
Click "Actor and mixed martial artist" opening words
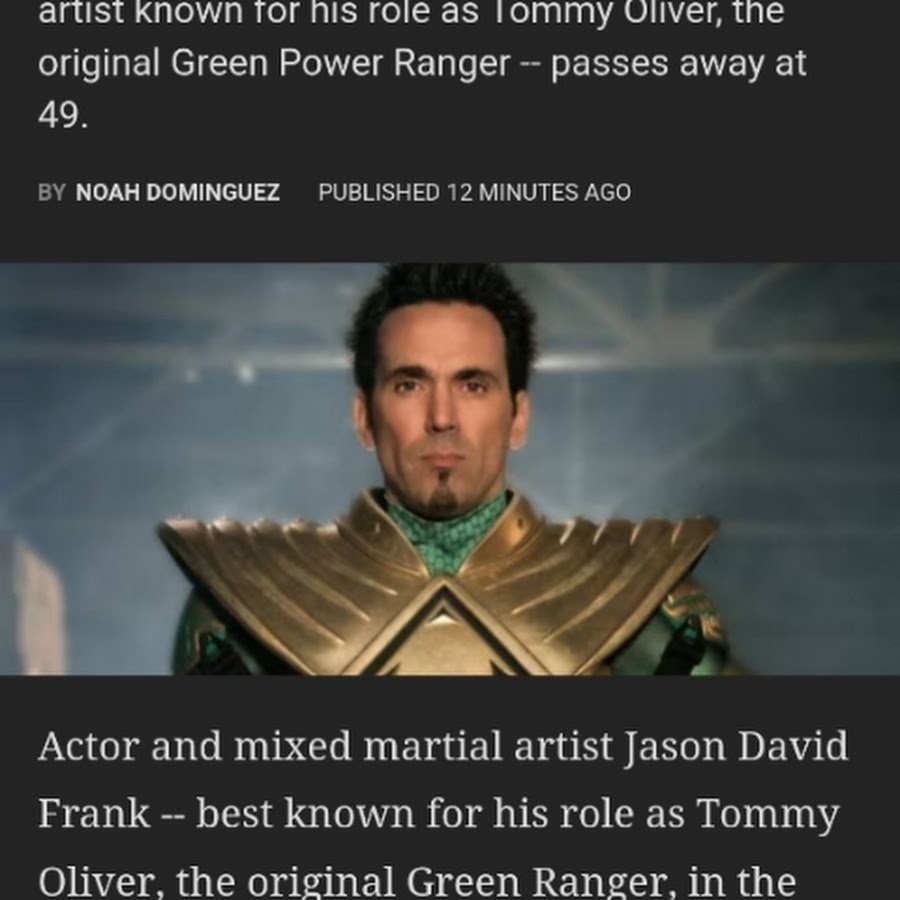coord(325,746)
